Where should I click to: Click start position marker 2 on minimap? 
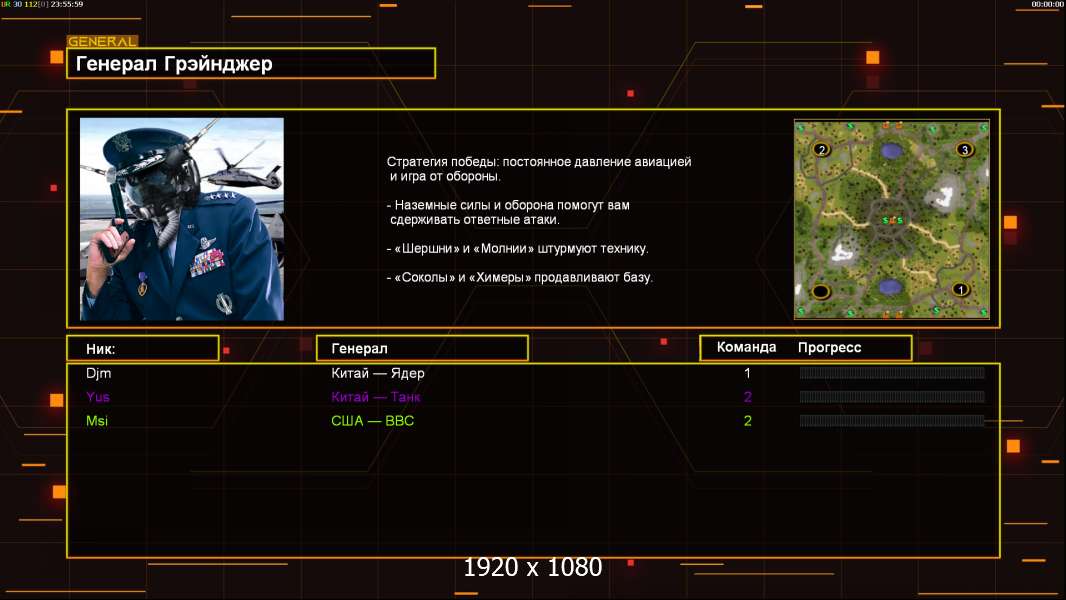click(821, 149)
